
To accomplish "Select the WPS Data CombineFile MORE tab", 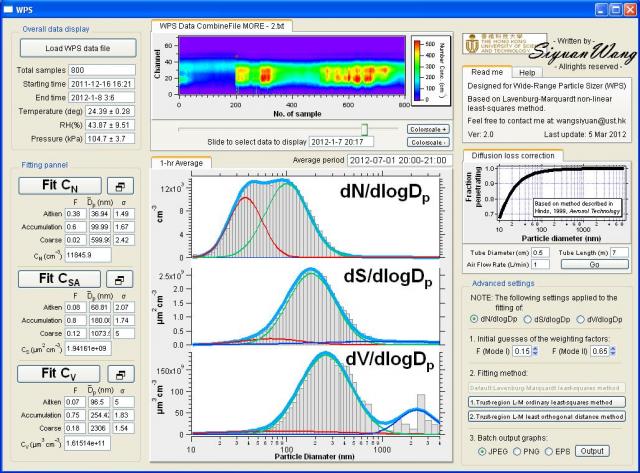I will coord(222,26).
